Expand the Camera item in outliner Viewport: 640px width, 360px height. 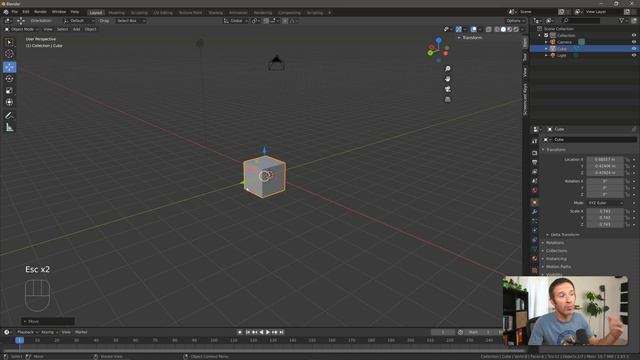546,42
